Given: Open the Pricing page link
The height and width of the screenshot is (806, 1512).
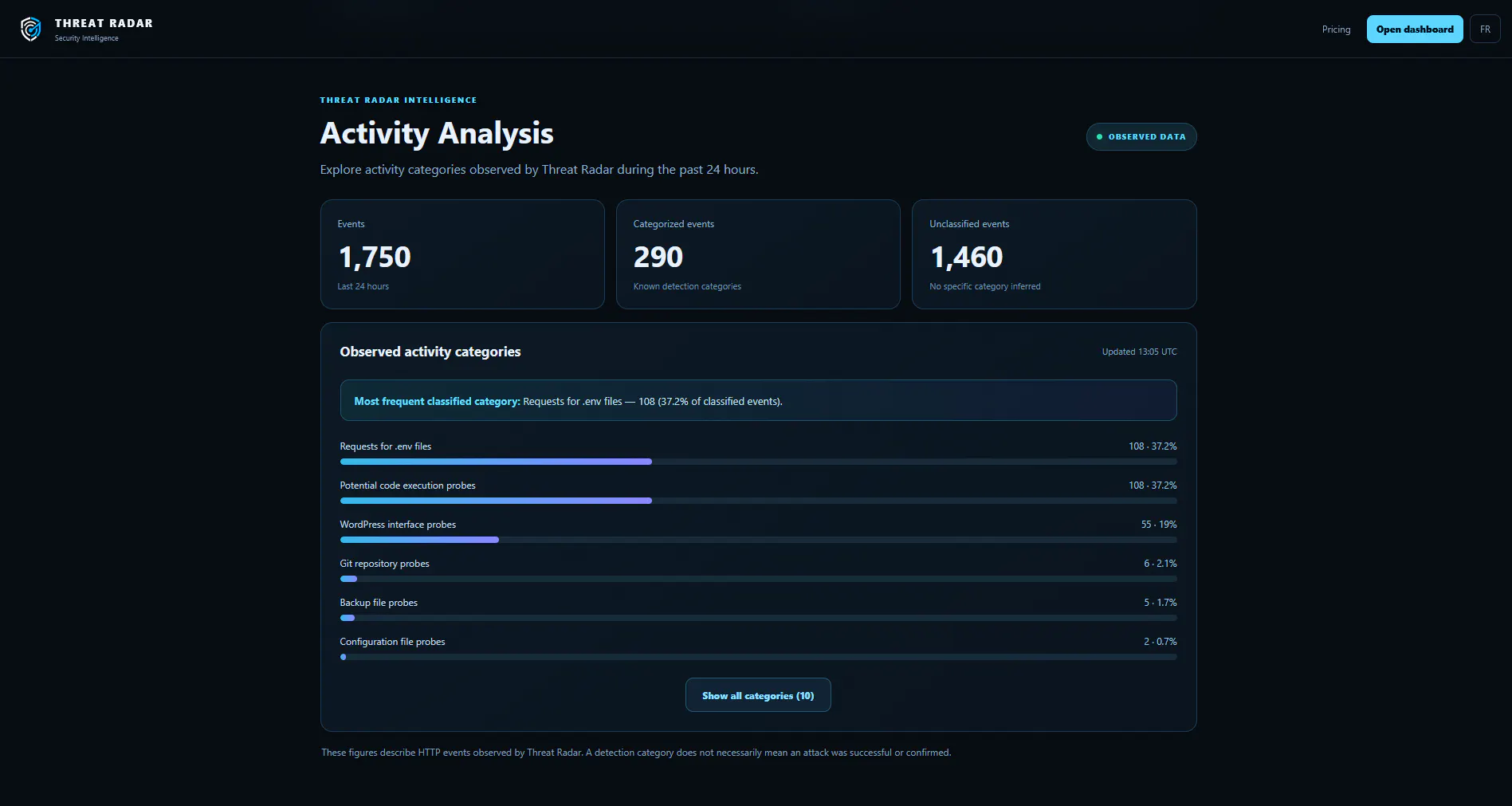Looking at the screenshot, I should coord(1336,29).
